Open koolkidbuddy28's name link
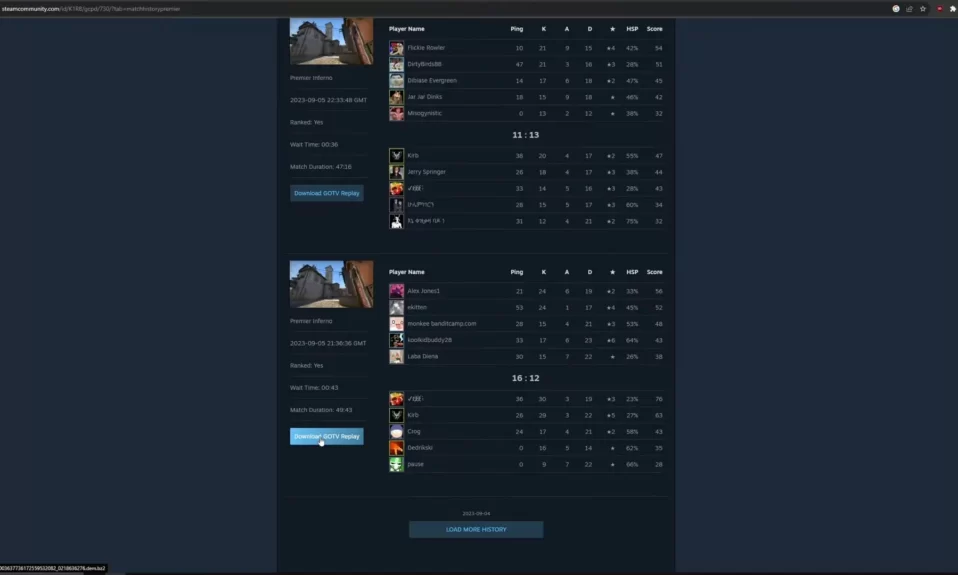Viewport: 958px width, 575px height. pyautogui.click(x=430, y=340)
